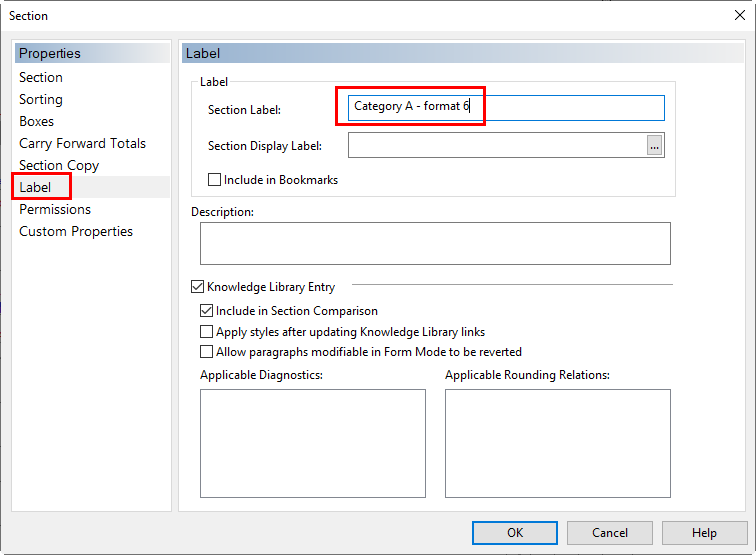Enable Allow paragraphs modifiable in Form Mode
This screenshot has height=555, width=756.
pyautogui.click(x=206, y=352)
